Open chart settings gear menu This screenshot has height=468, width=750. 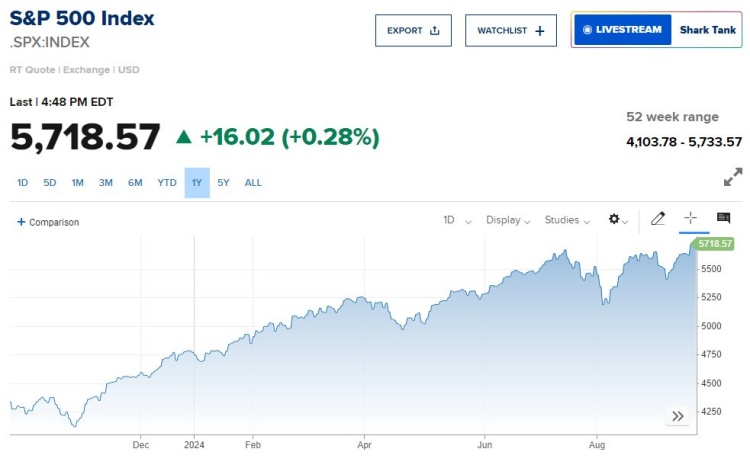tap(615, 219)
